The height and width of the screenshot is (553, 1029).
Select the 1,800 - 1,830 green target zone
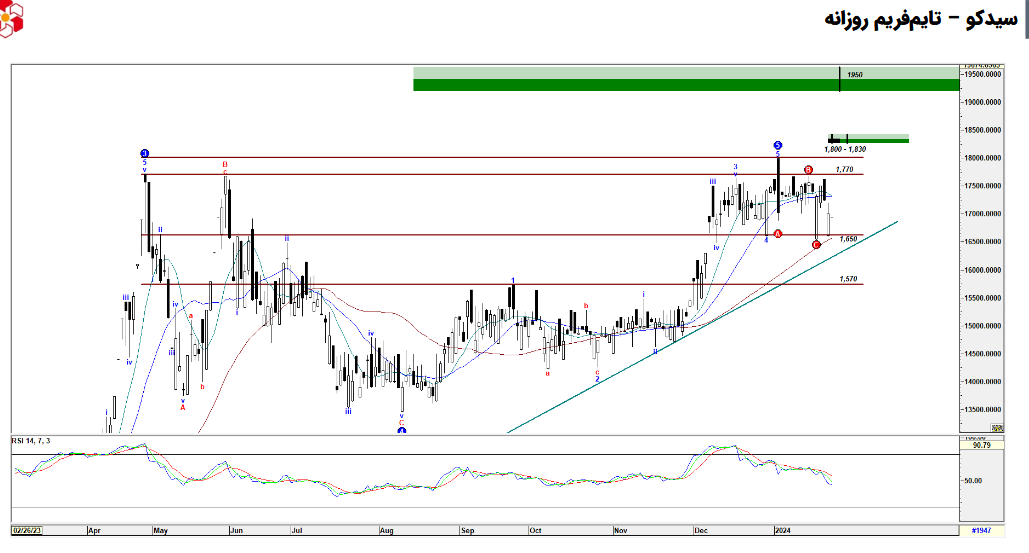coord(868,139)
